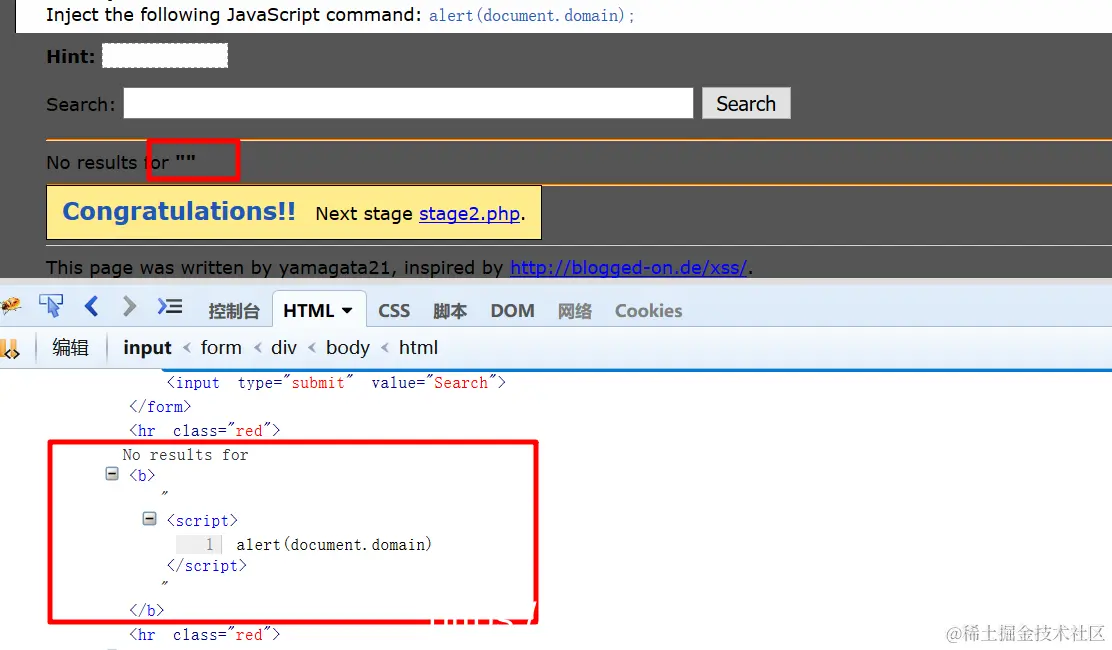Select the last hr class="red" line

click(x=204, y=634)
